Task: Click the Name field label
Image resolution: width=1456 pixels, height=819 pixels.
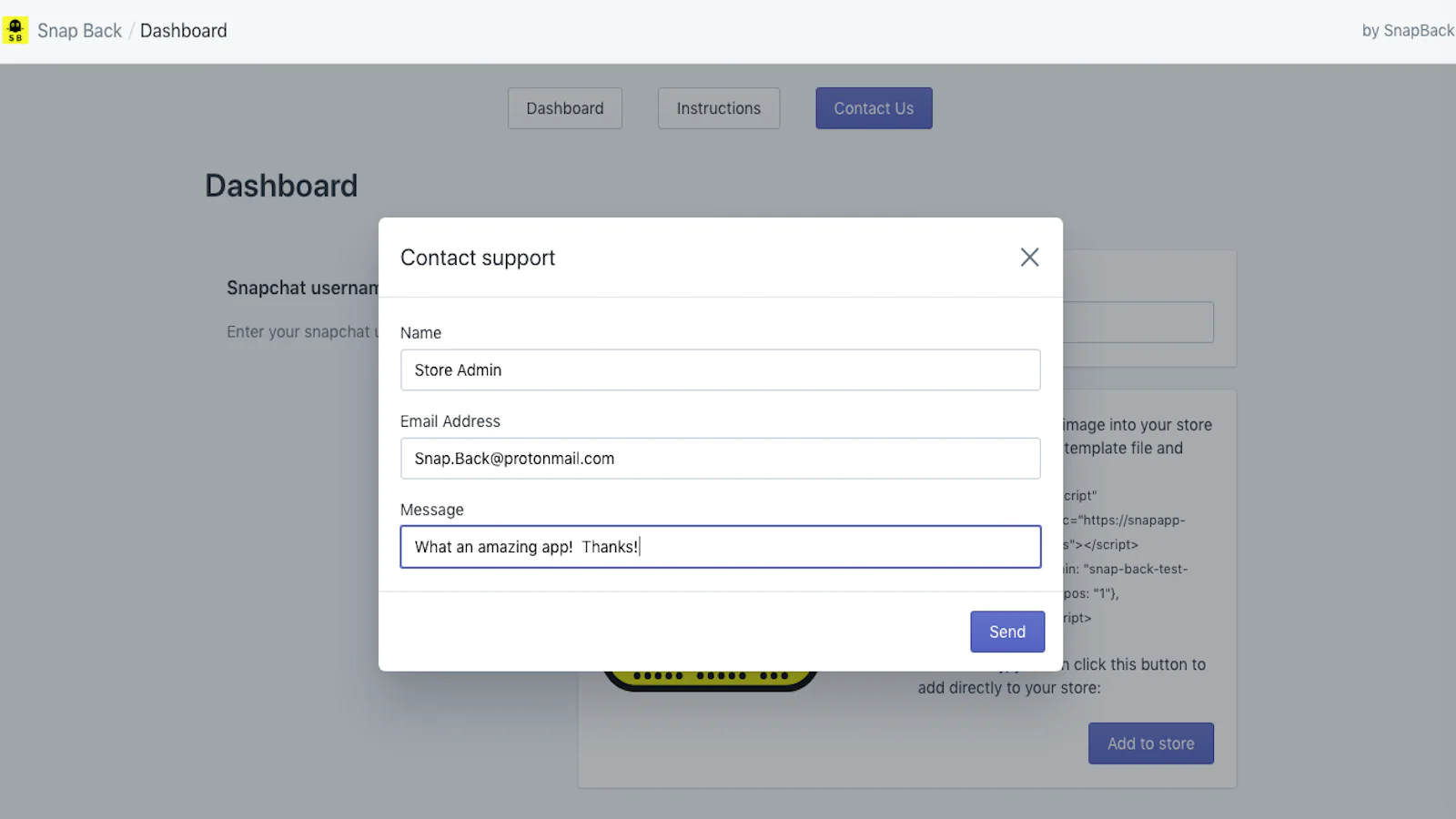Action: [420, 333]
